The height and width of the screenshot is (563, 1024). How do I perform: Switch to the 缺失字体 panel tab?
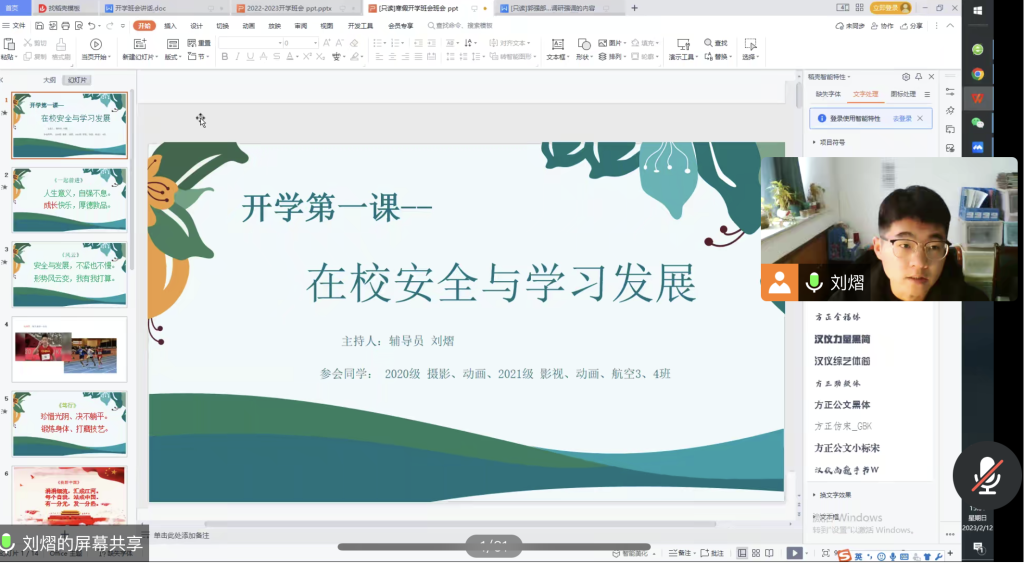828,94
